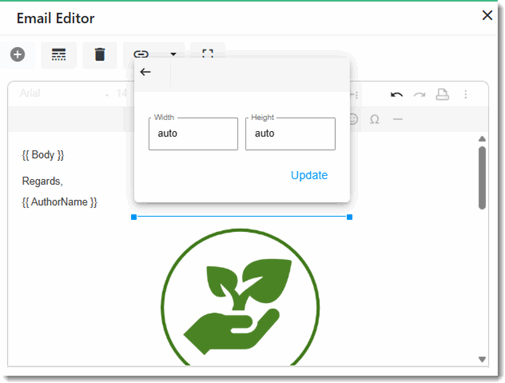The image size is (505, 383).
Task: Open the insert table rows toolbar icon
Action: click(x=59, y=54)
